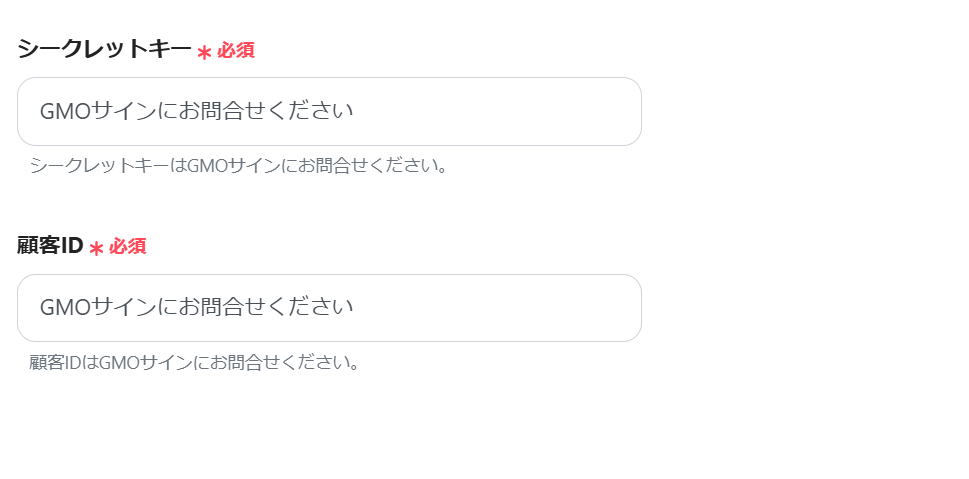Click the helper text below シークレットキー field
This screenshot has height=479, width=969.
(x=238, y=165)
